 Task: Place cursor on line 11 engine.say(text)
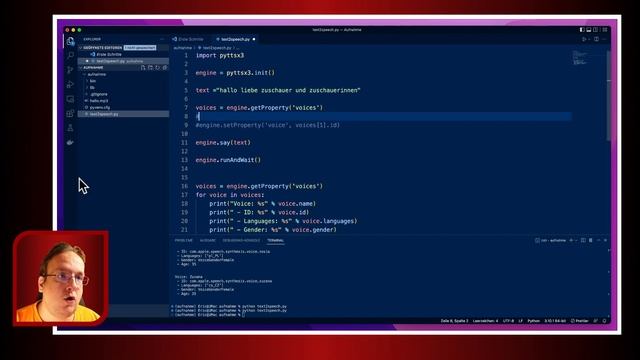click(223, 142)
